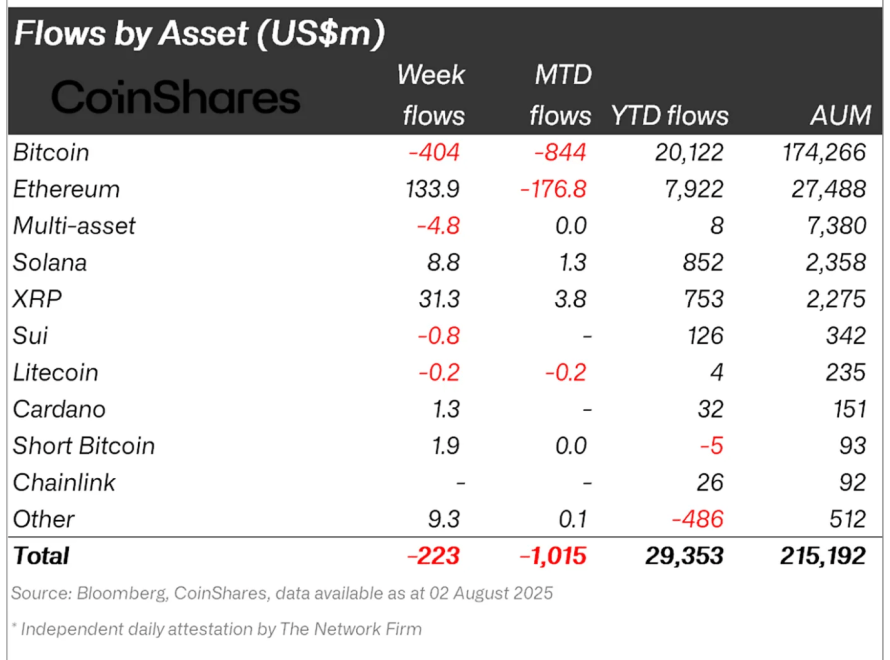The width and height of the screenshot is (890, 660).
Task: Click the Bloomberg CoinShares source note
Action: (x=282, y=593)
